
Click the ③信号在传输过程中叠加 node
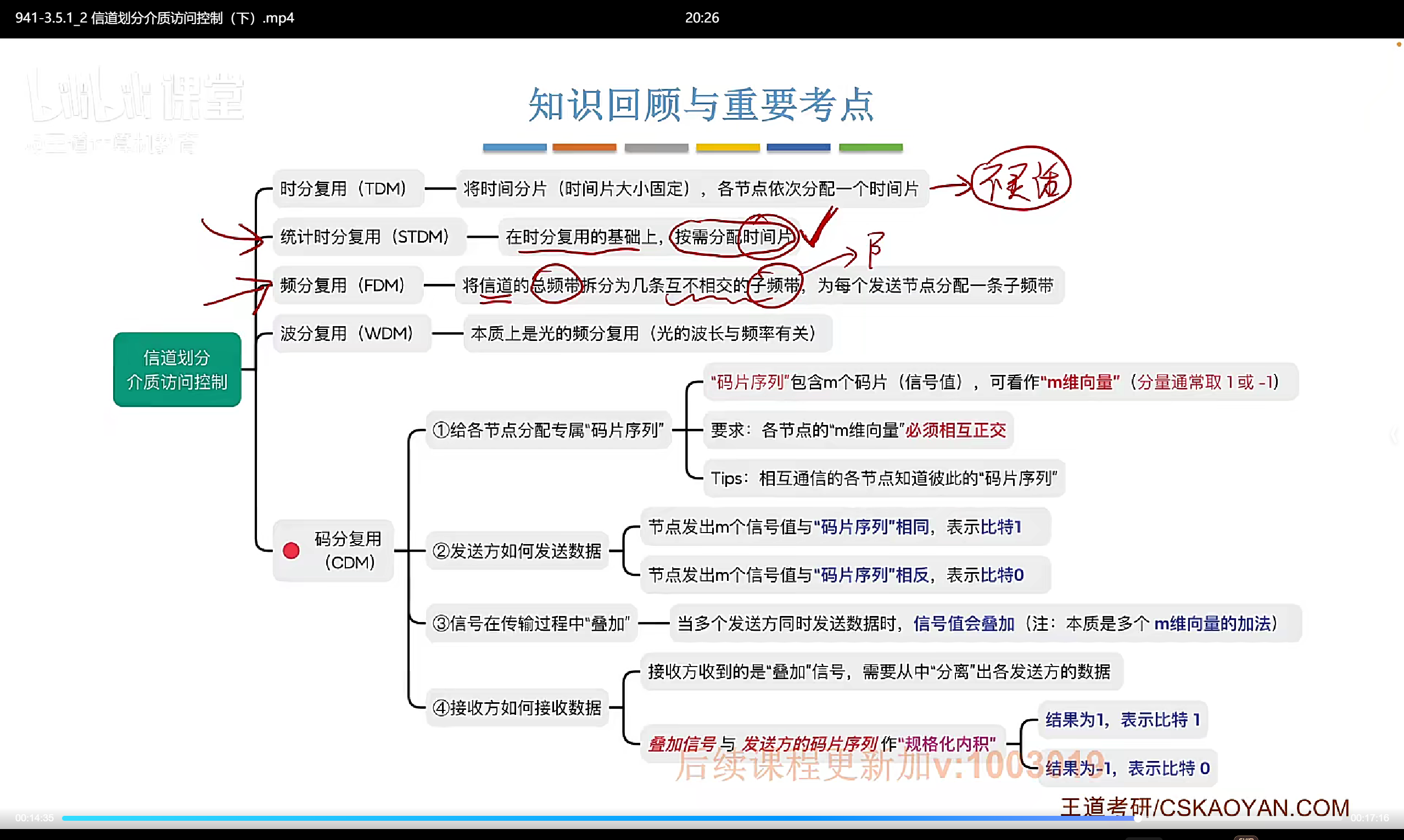pos(531,623)
